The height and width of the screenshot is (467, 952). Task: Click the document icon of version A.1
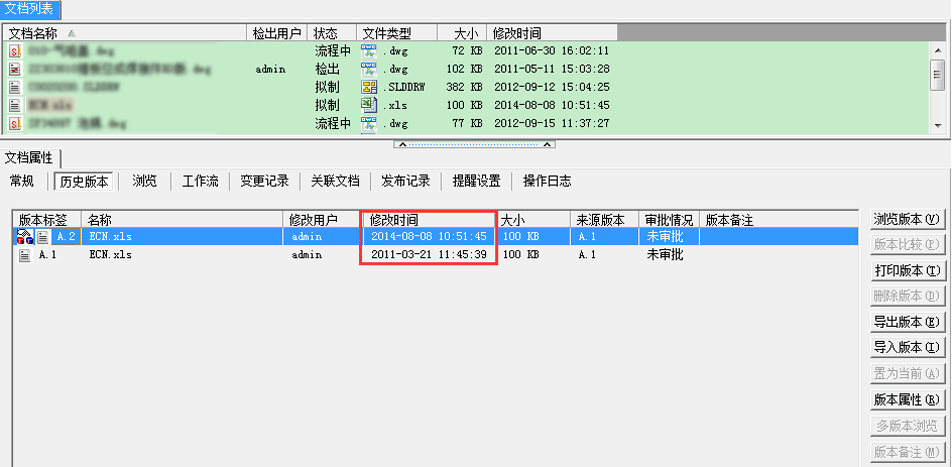point(25,255)
